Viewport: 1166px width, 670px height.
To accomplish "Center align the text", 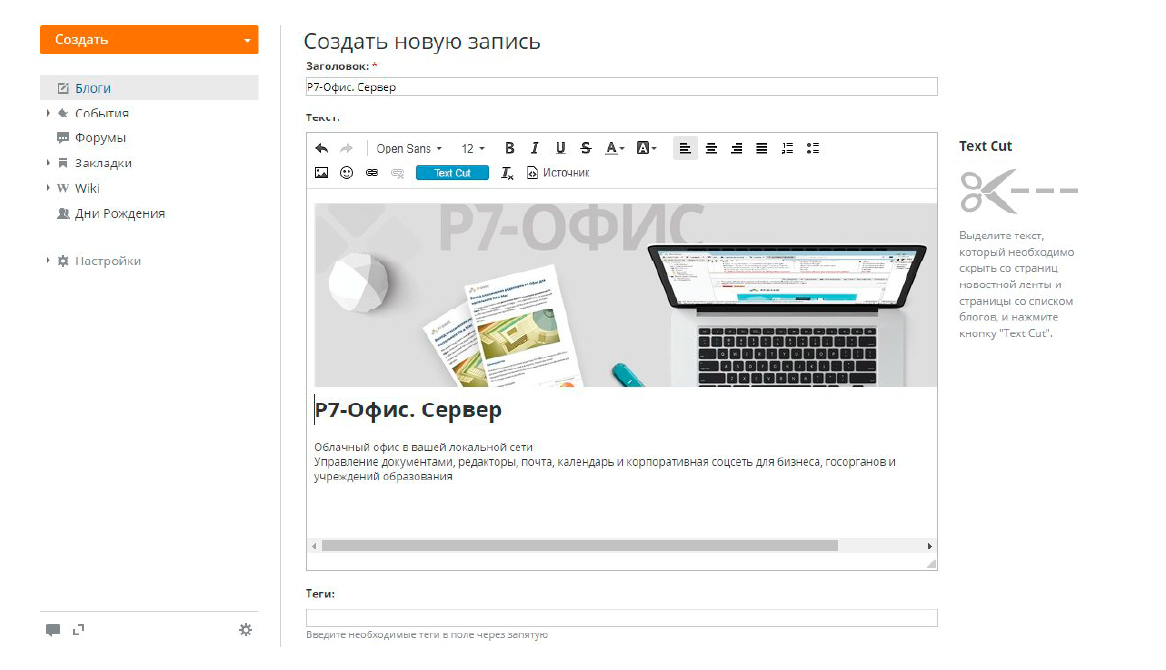I will (x=711, y=148).
